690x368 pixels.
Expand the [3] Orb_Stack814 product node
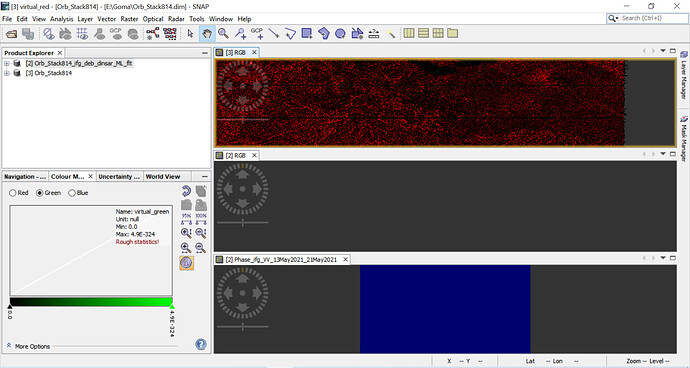(x=7, y=73)
